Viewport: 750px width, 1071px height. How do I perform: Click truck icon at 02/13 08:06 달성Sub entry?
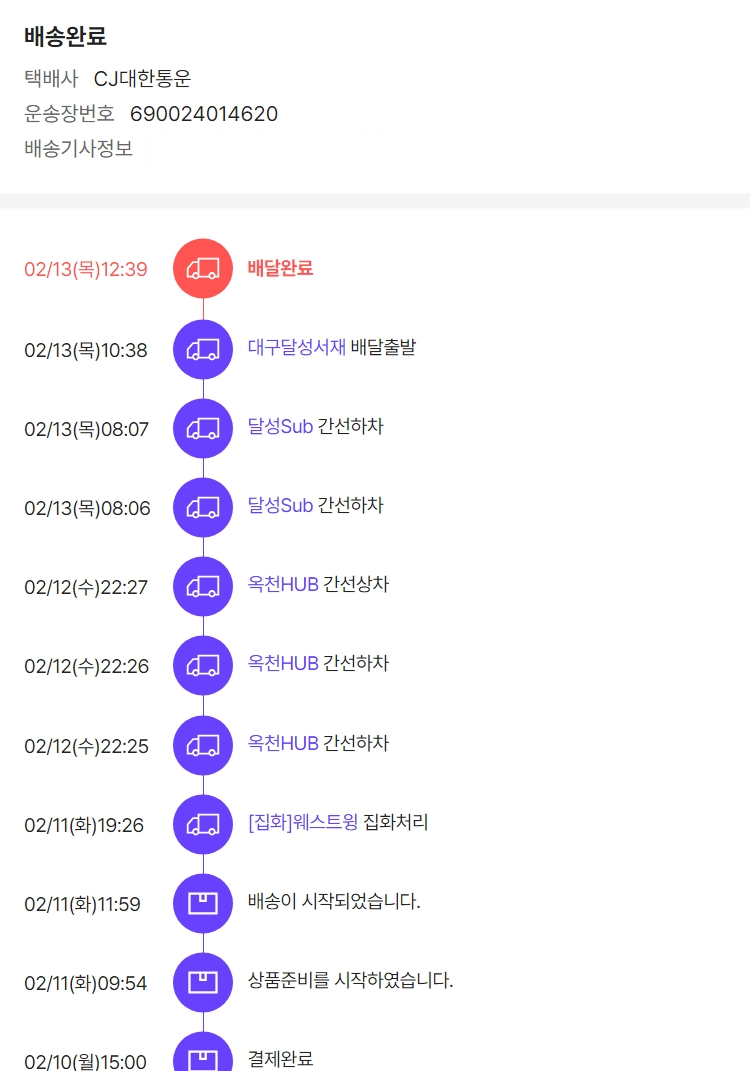click(203, 507)
